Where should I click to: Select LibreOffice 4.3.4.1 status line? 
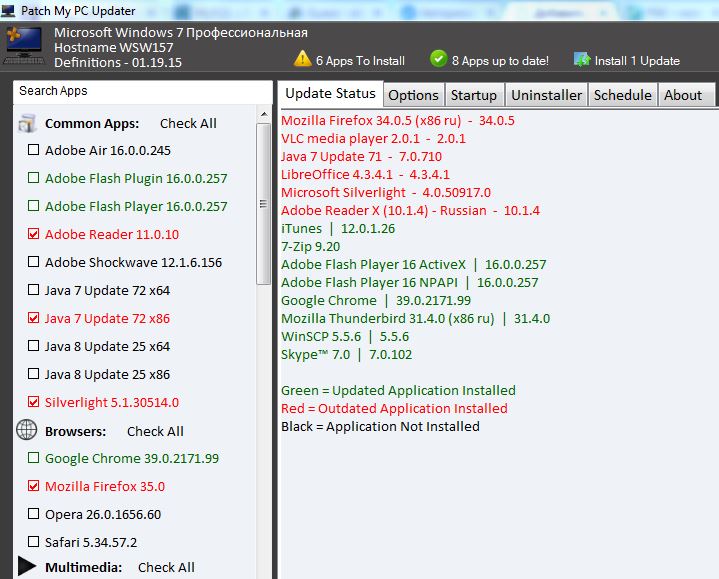365,174
